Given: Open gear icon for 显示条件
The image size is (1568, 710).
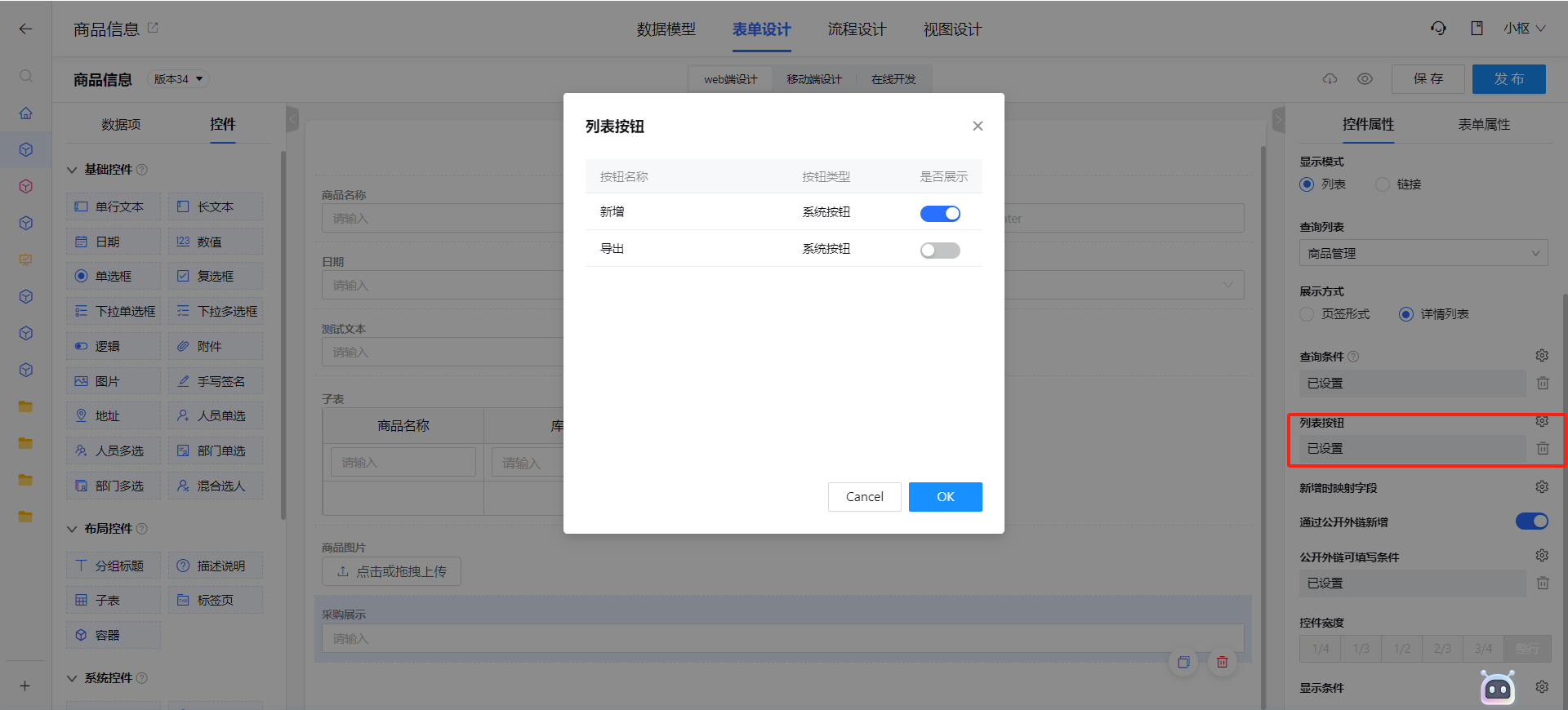Looking at the screenshot, I should pyautogui.click(x=1542, y=687).
